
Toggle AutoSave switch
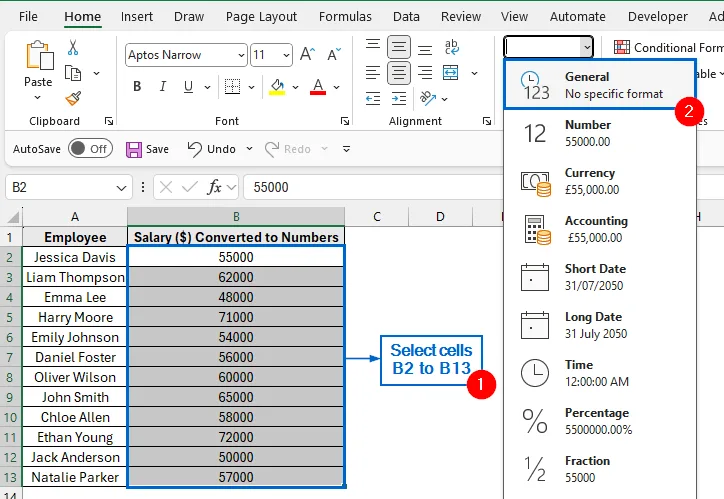click(x=90, y=149)
